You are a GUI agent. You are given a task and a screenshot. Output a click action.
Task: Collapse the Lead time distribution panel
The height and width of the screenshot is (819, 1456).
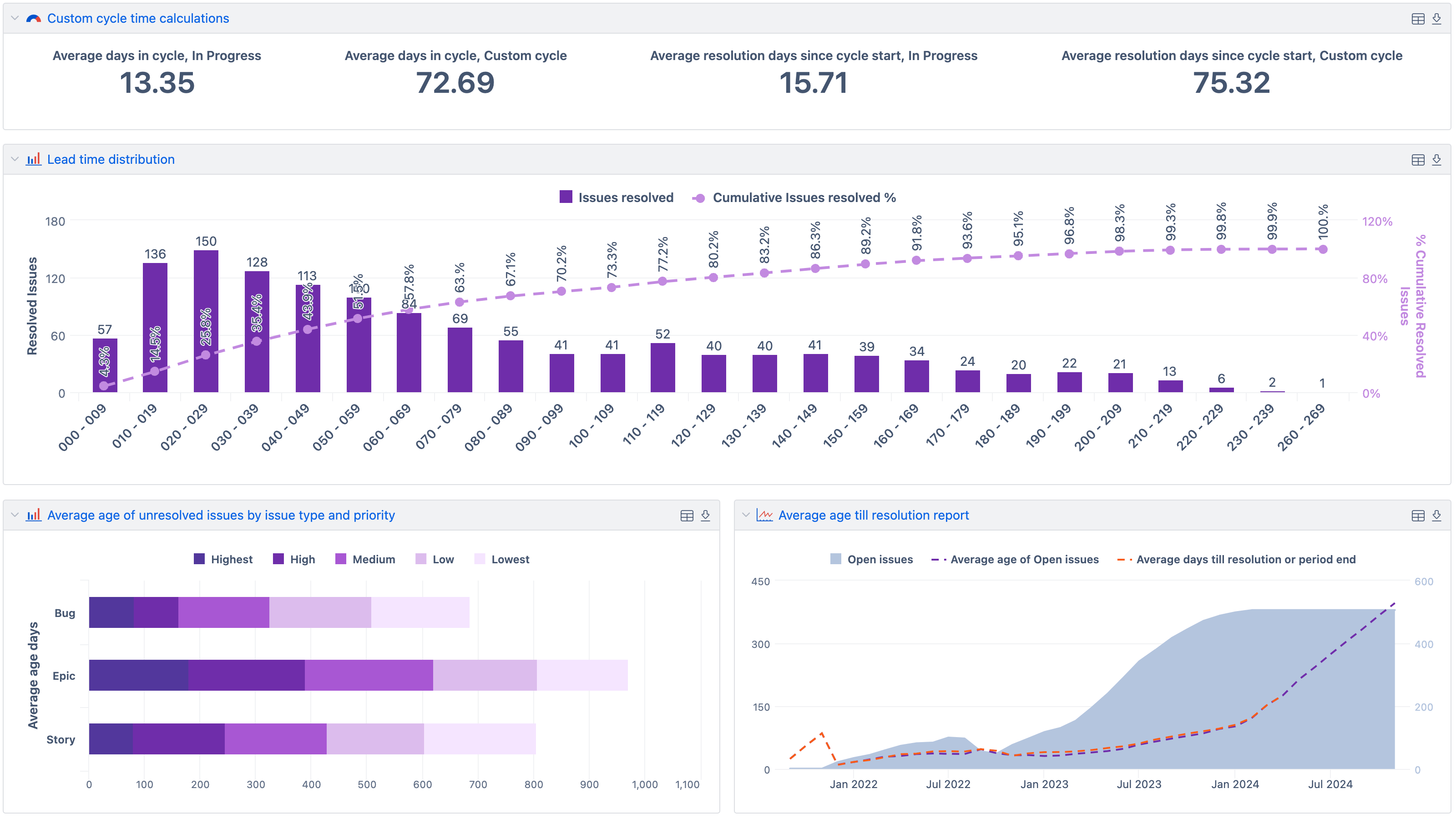pyautogui.click(x=15, y=159)
